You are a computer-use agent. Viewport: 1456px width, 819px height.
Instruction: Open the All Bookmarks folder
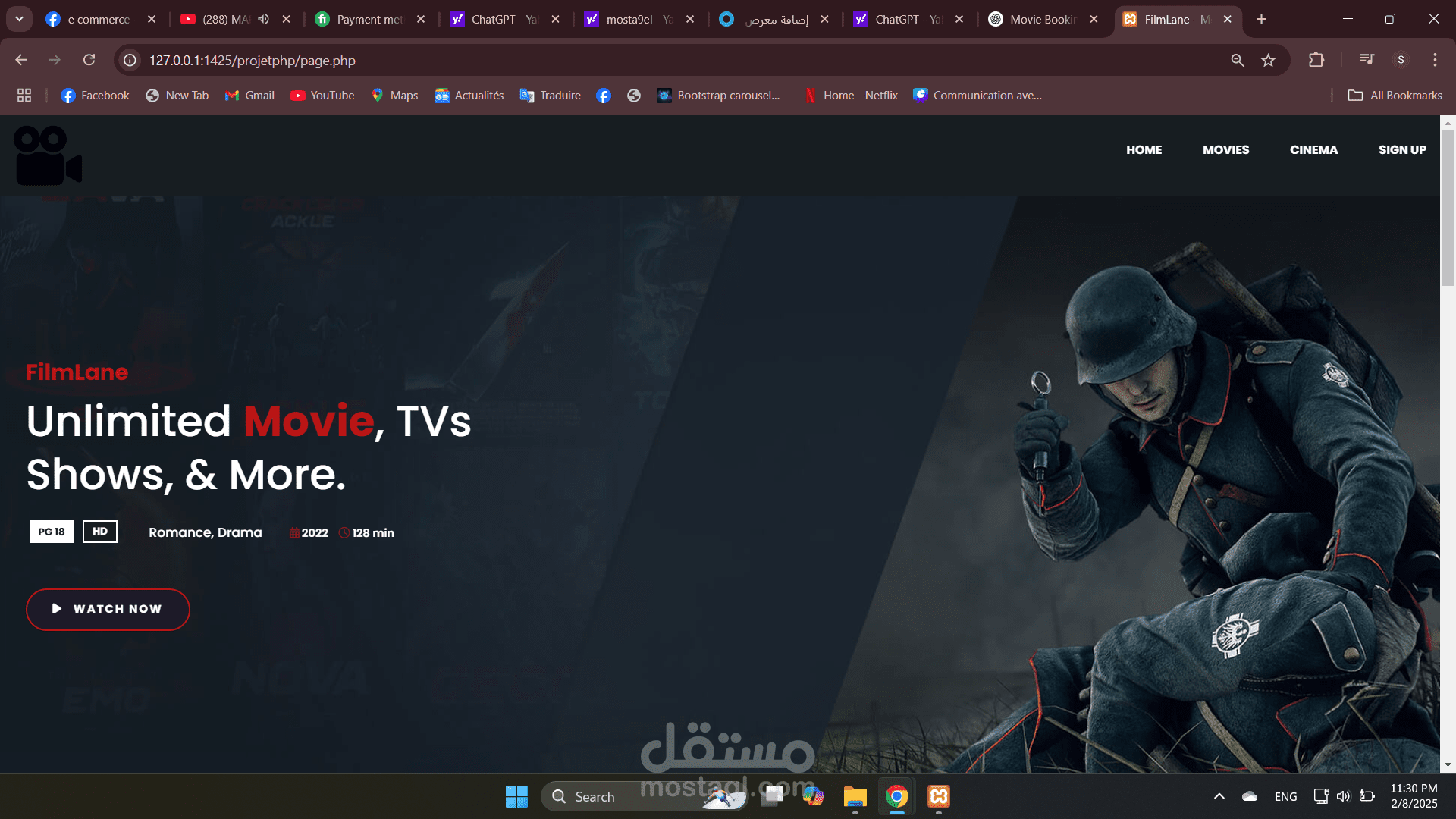click(1395, 96)
